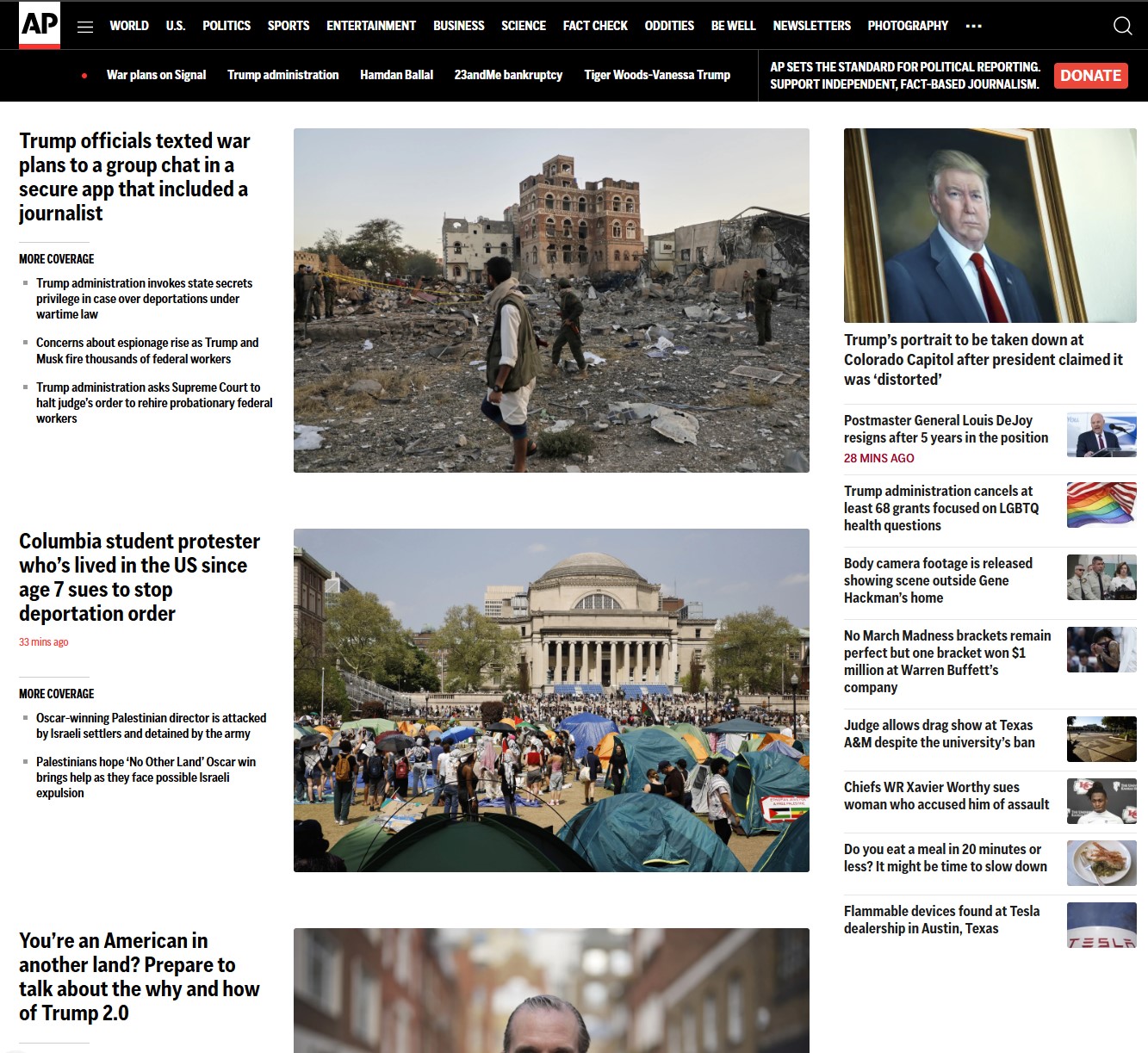
Task: Open the Business section
Action: (x=459, y=26)
